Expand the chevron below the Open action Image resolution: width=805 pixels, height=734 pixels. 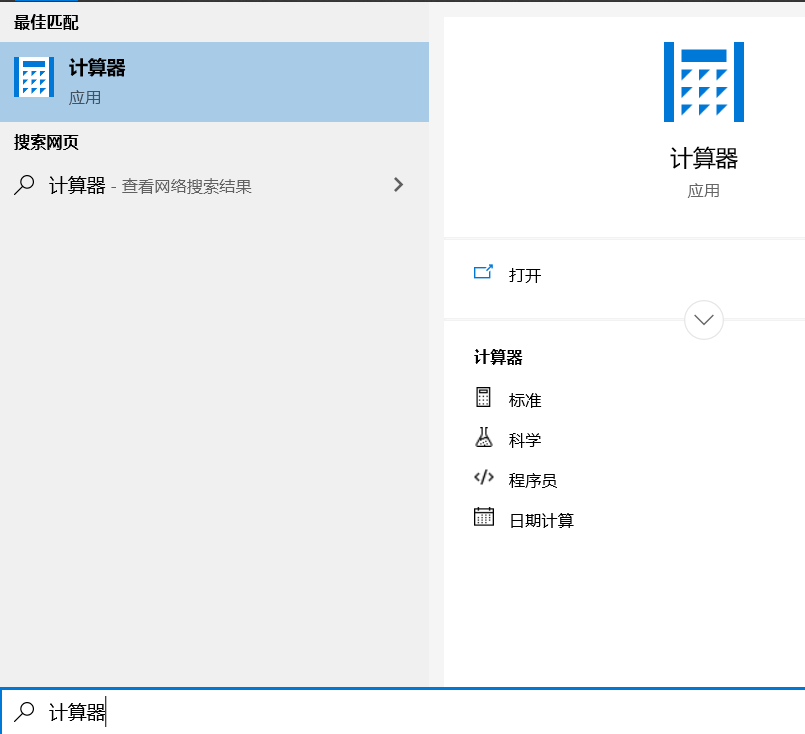(x=703, y=320)
